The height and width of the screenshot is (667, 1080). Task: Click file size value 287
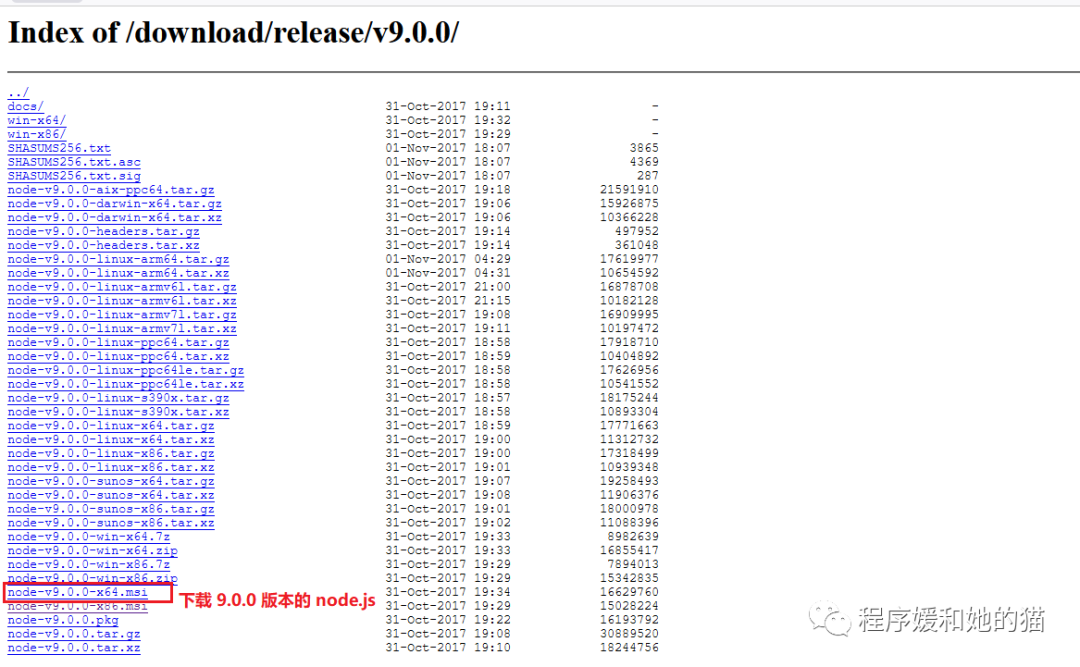coord(647,176)
